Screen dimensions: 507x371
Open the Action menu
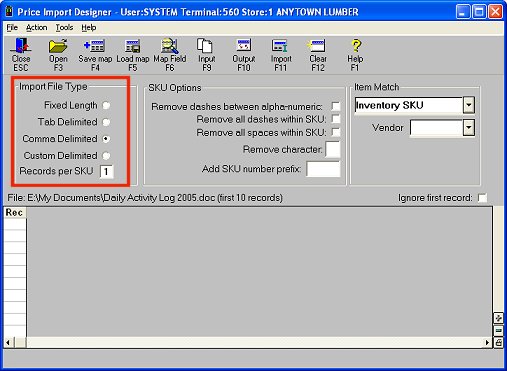[36, 28]
